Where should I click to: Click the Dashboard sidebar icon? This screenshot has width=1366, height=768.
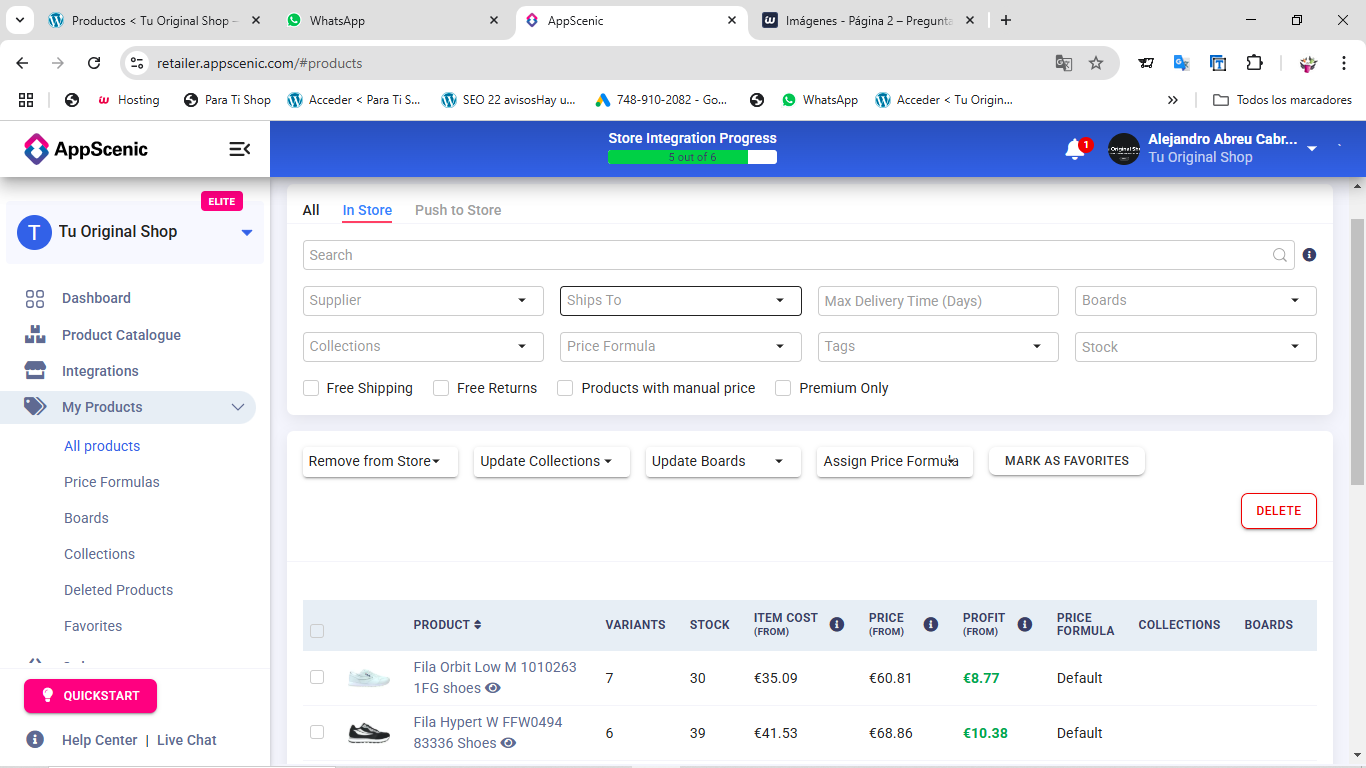coord(35,298)
